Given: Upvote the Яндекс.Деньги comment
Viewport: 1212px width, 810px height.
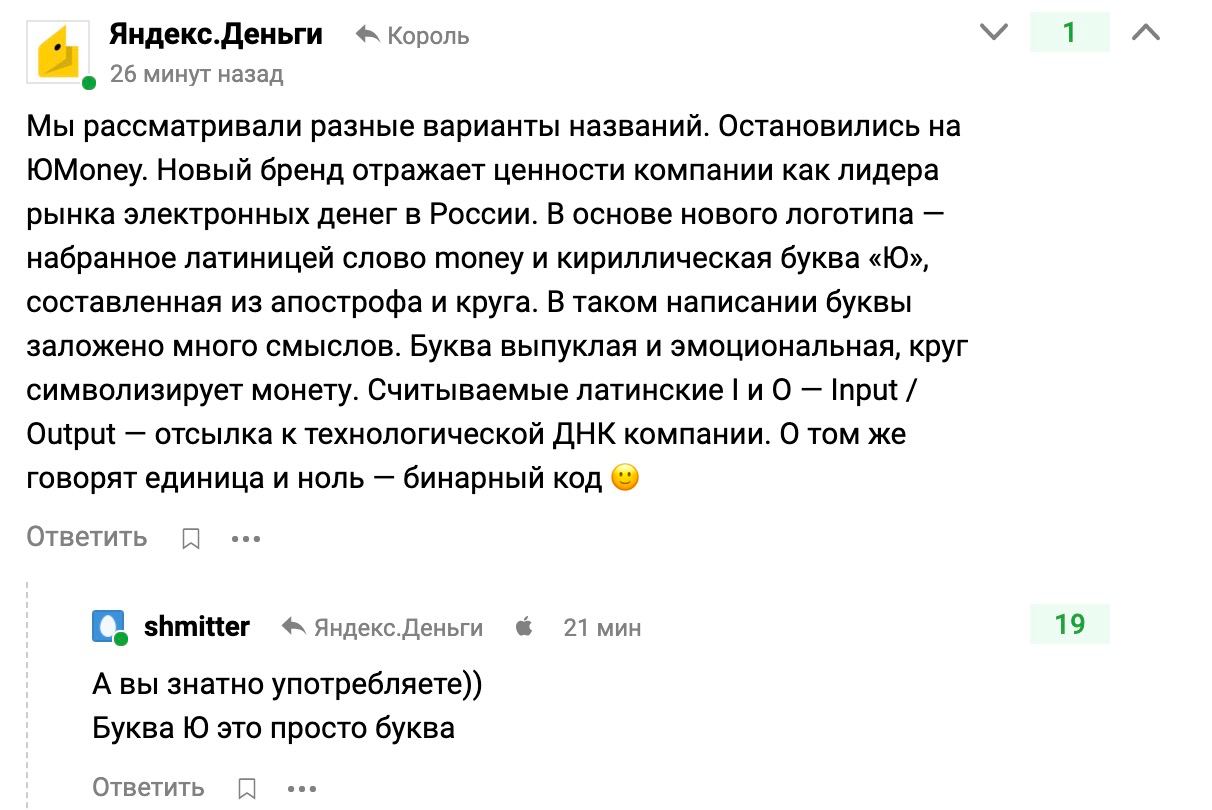Looking at the screenshot, I should coord(1146,33).
